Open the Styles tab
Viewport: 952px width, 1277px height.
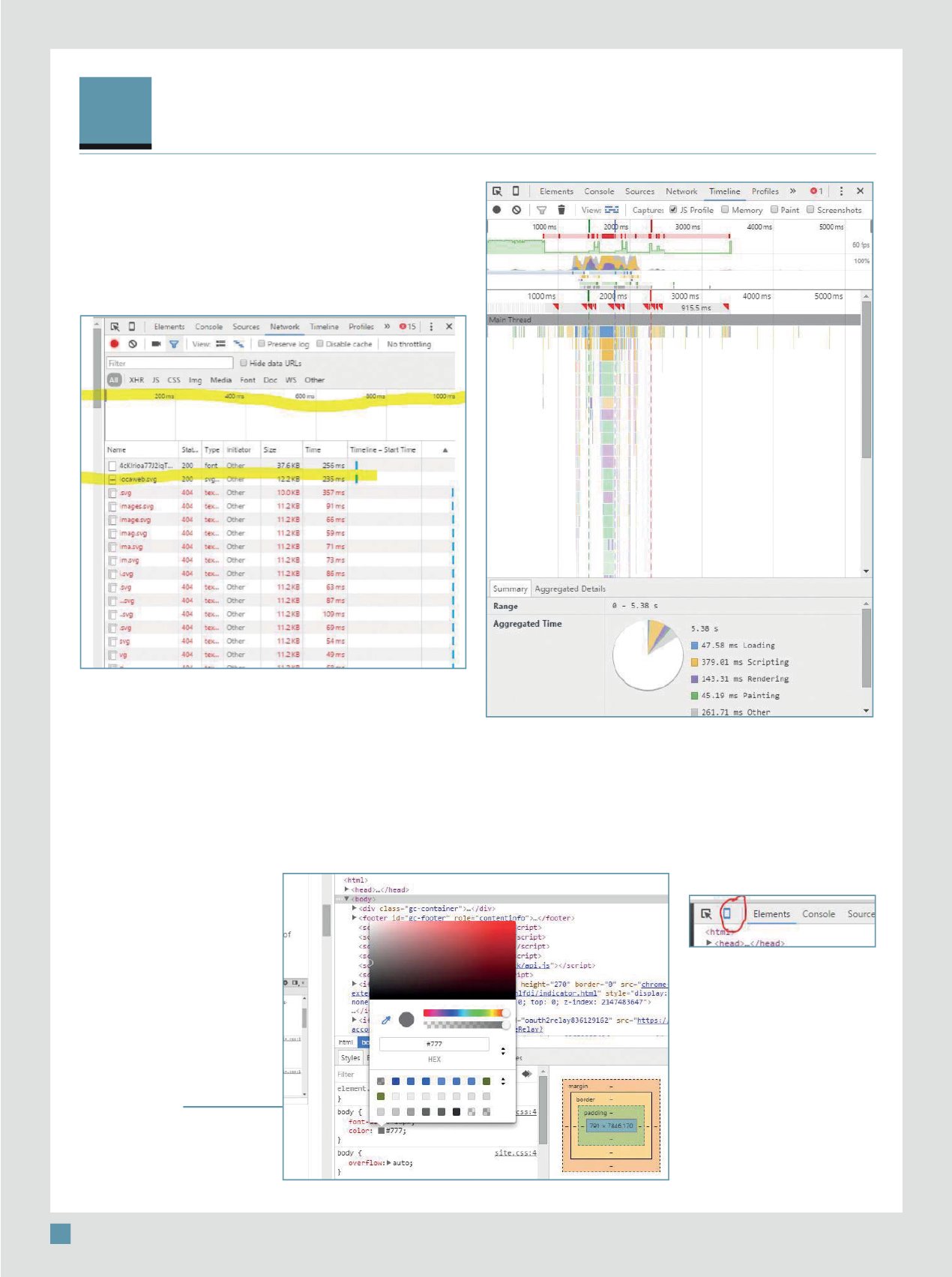pos(350,1058)
